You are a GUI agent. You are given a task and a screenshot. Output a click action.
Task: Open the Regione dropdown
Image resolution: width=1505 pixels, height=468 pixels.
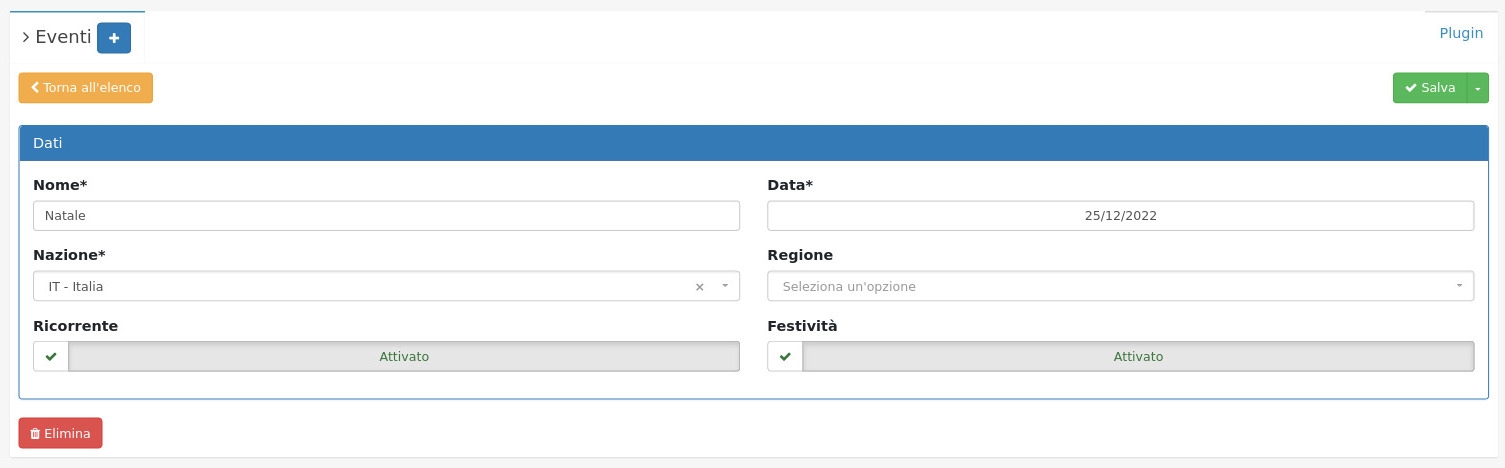(x=1120, y=287)
